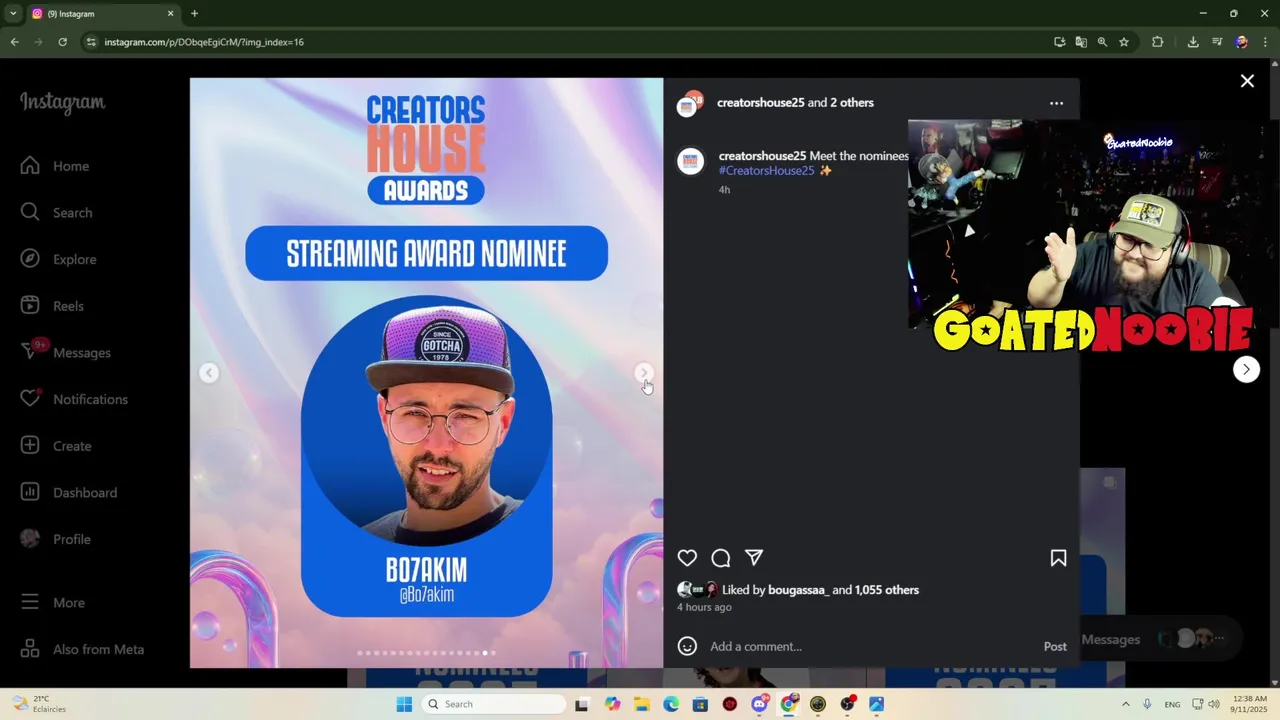This screenshot has width=1280, height=720.
Task: Focus the Add a comment field
Action: click(870, 647)
